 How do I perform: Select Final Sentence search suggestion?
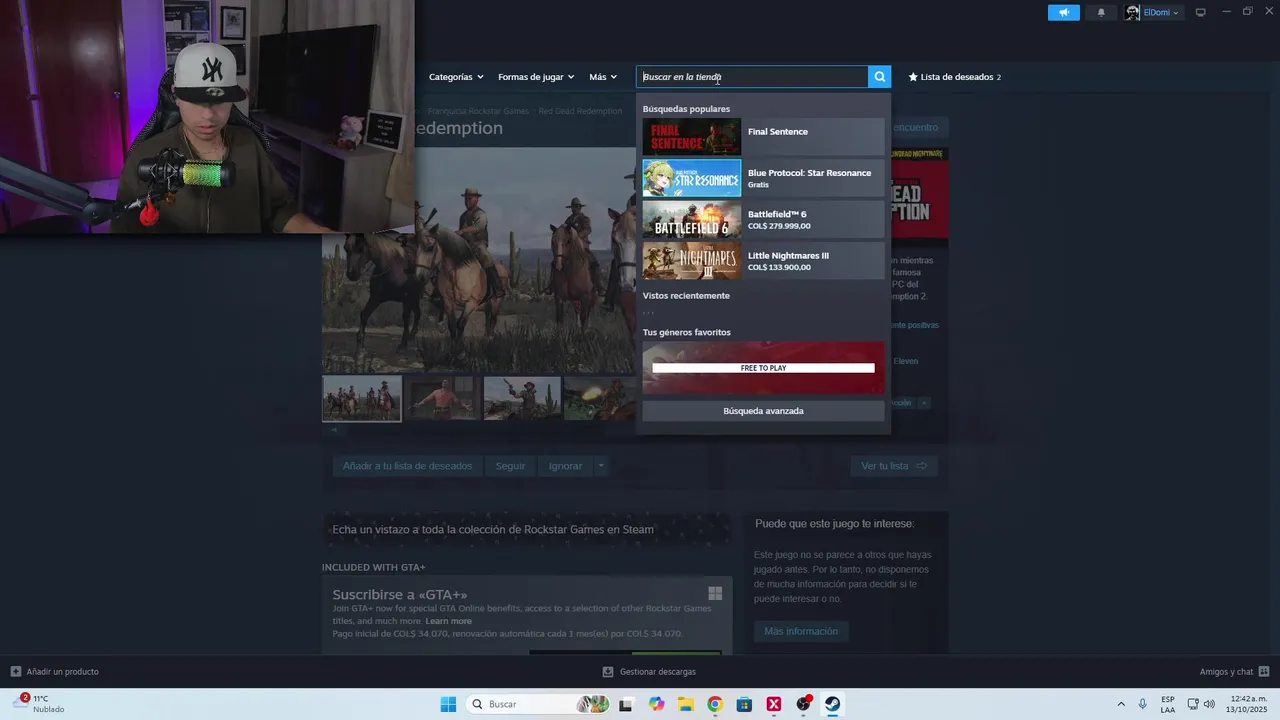(x=763, y=136)
